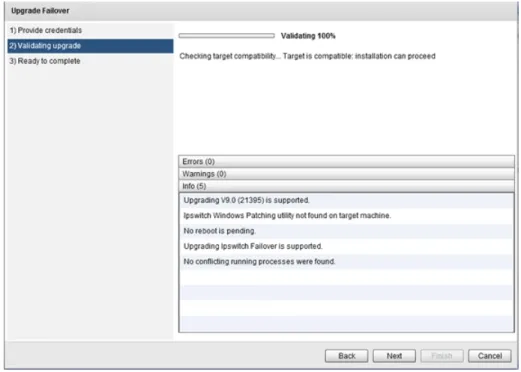The image size is (521, 372).
Task: Select 'Ipswitch Windows Patching utility not found' row
Action: 346,216
